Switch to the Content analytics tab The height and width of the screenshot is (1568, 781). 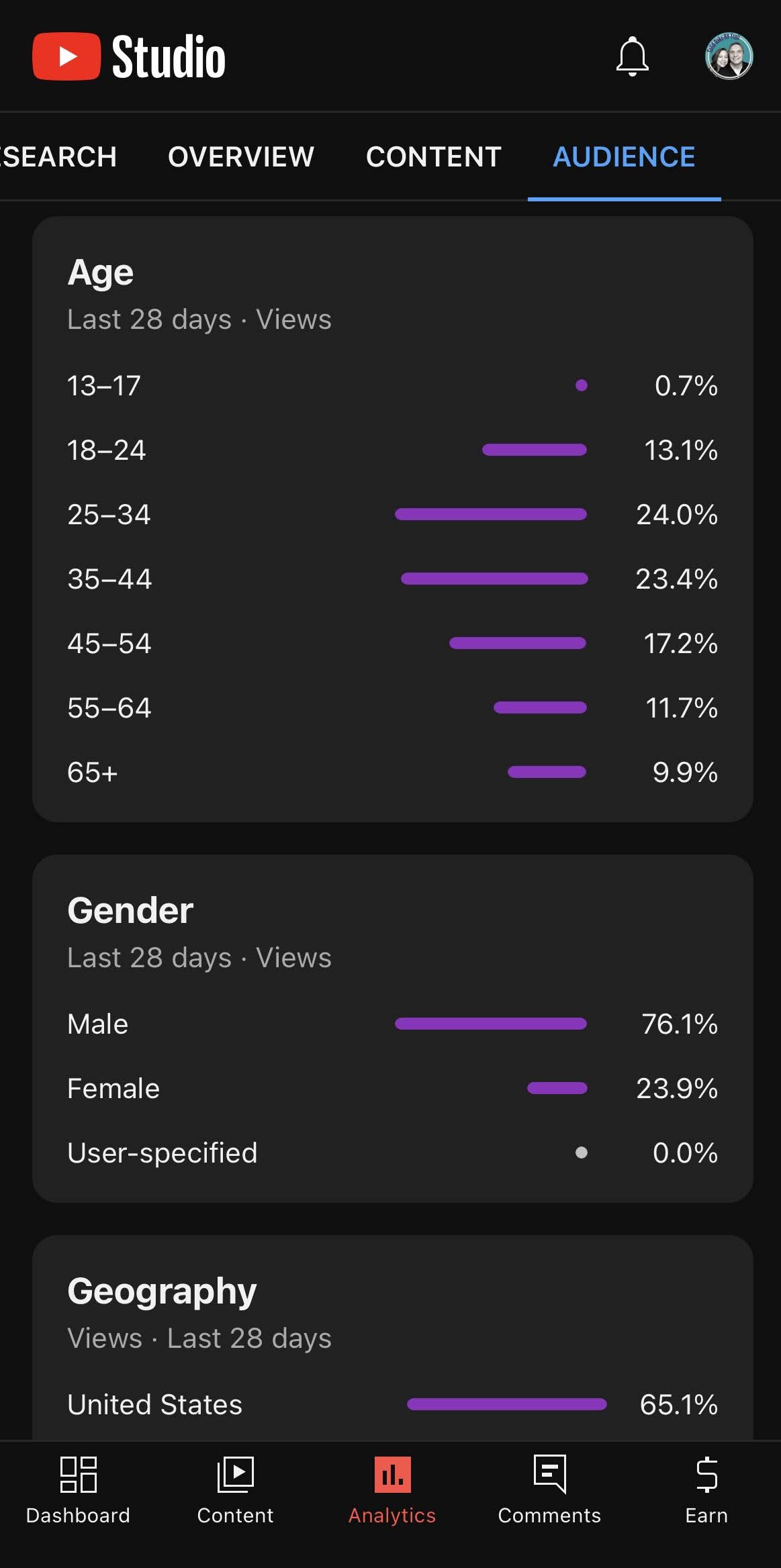434,157
